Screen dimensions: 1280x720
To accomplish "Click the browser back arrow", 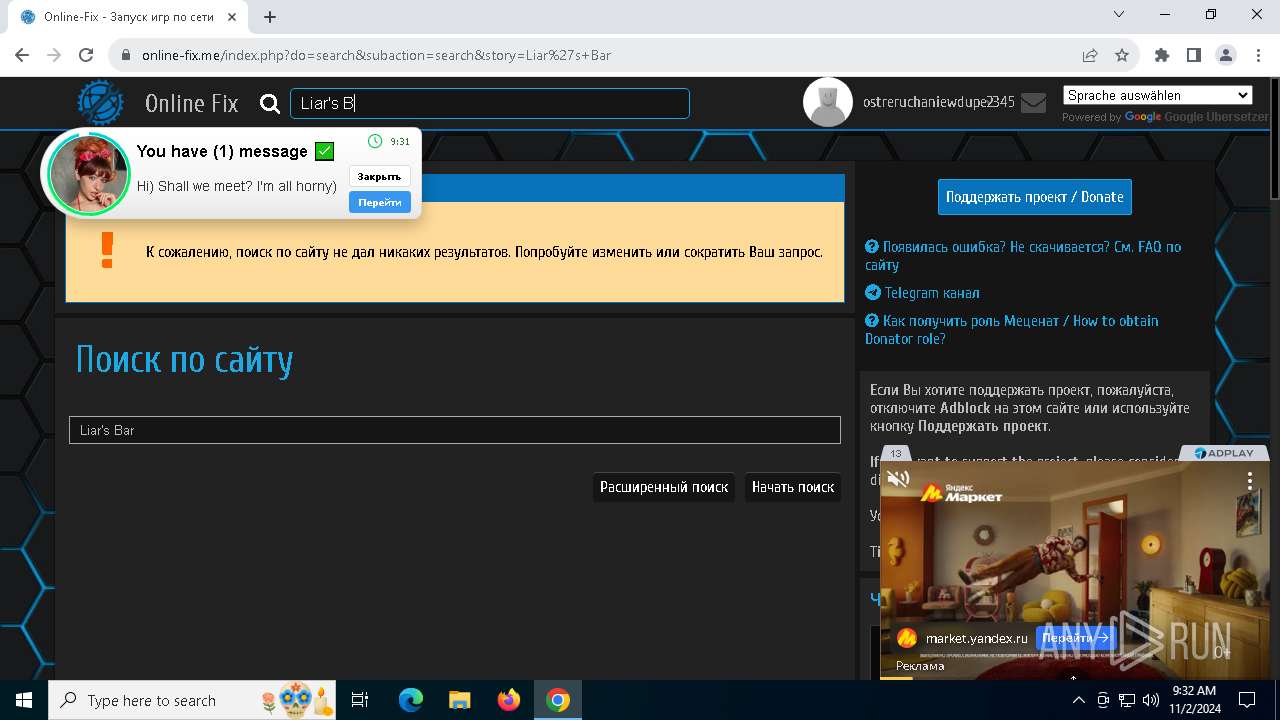I will [22, 55].
